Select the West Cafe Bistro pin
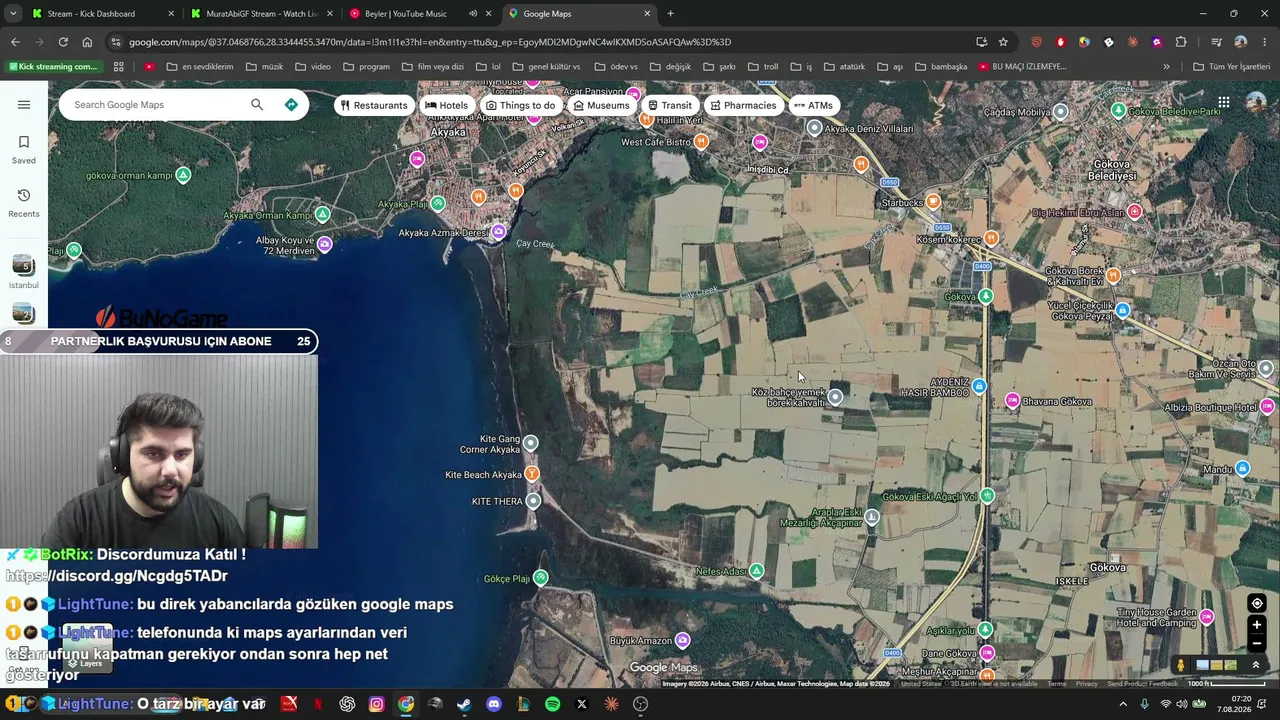This screenshot has height=720, width=1280. coord(701,142)
